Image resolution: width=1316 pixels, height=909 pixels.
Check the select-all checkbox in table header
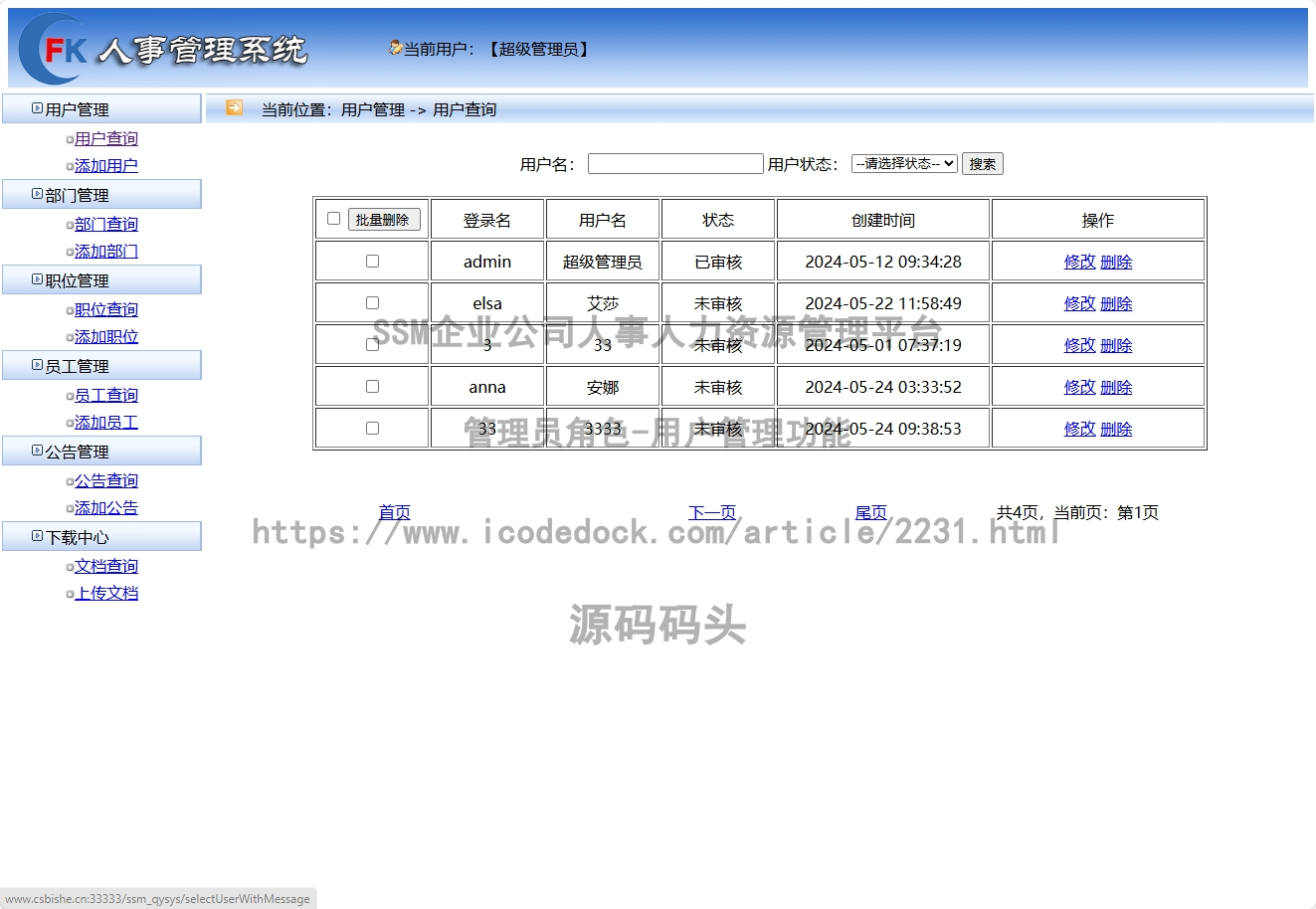334,218
